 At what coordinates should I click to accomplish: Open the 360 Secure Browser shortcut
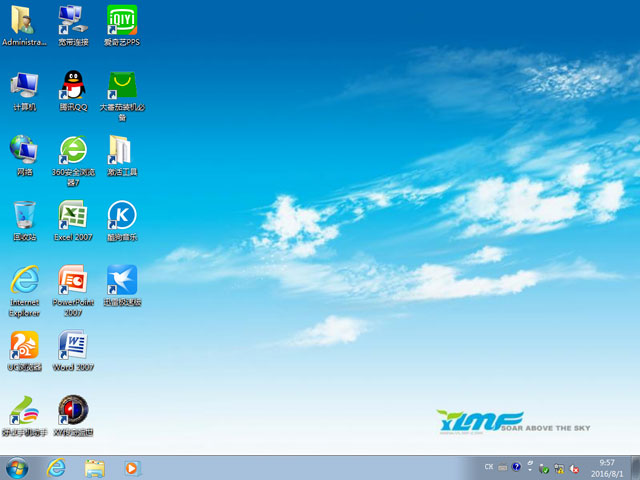[x=72, y=150]
